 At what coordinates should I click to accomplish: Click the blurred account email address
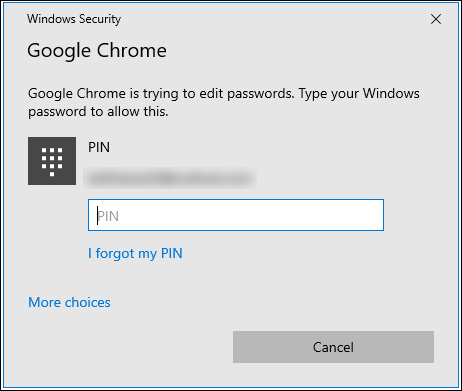[x=170, y=178]
